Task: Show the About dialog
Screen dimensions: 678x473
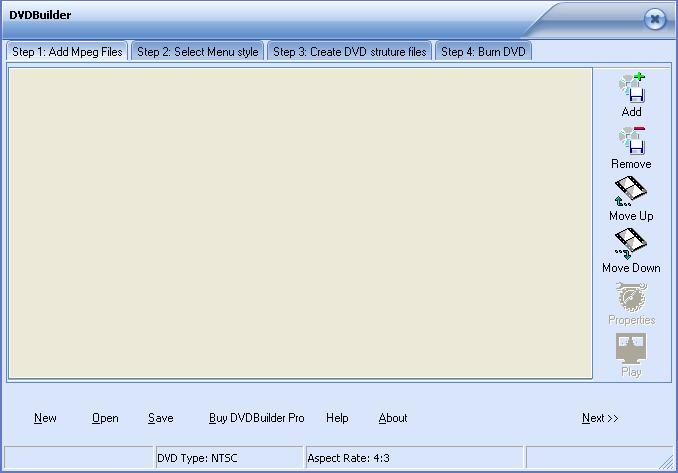Action: point(393,418)
